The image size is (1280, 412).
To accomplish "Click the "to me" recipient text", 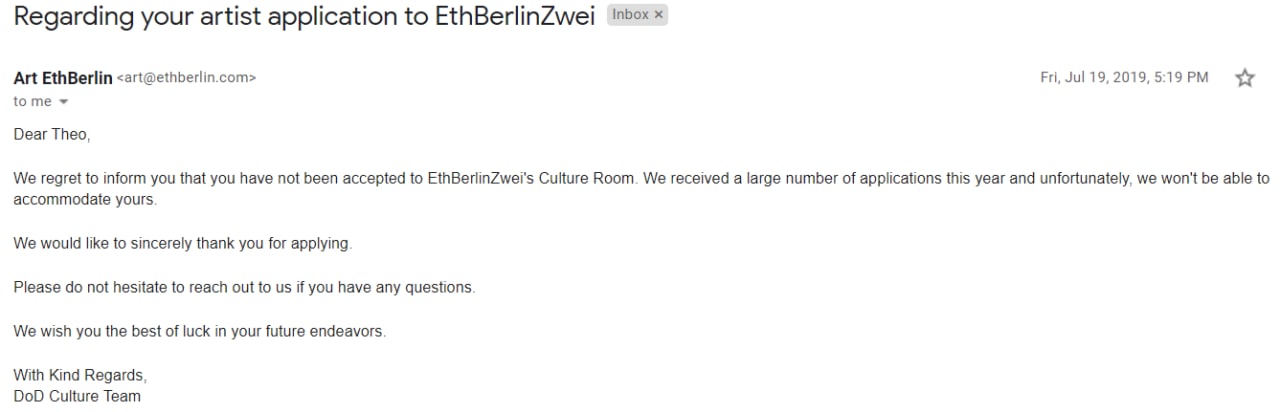I will point(32,102).
